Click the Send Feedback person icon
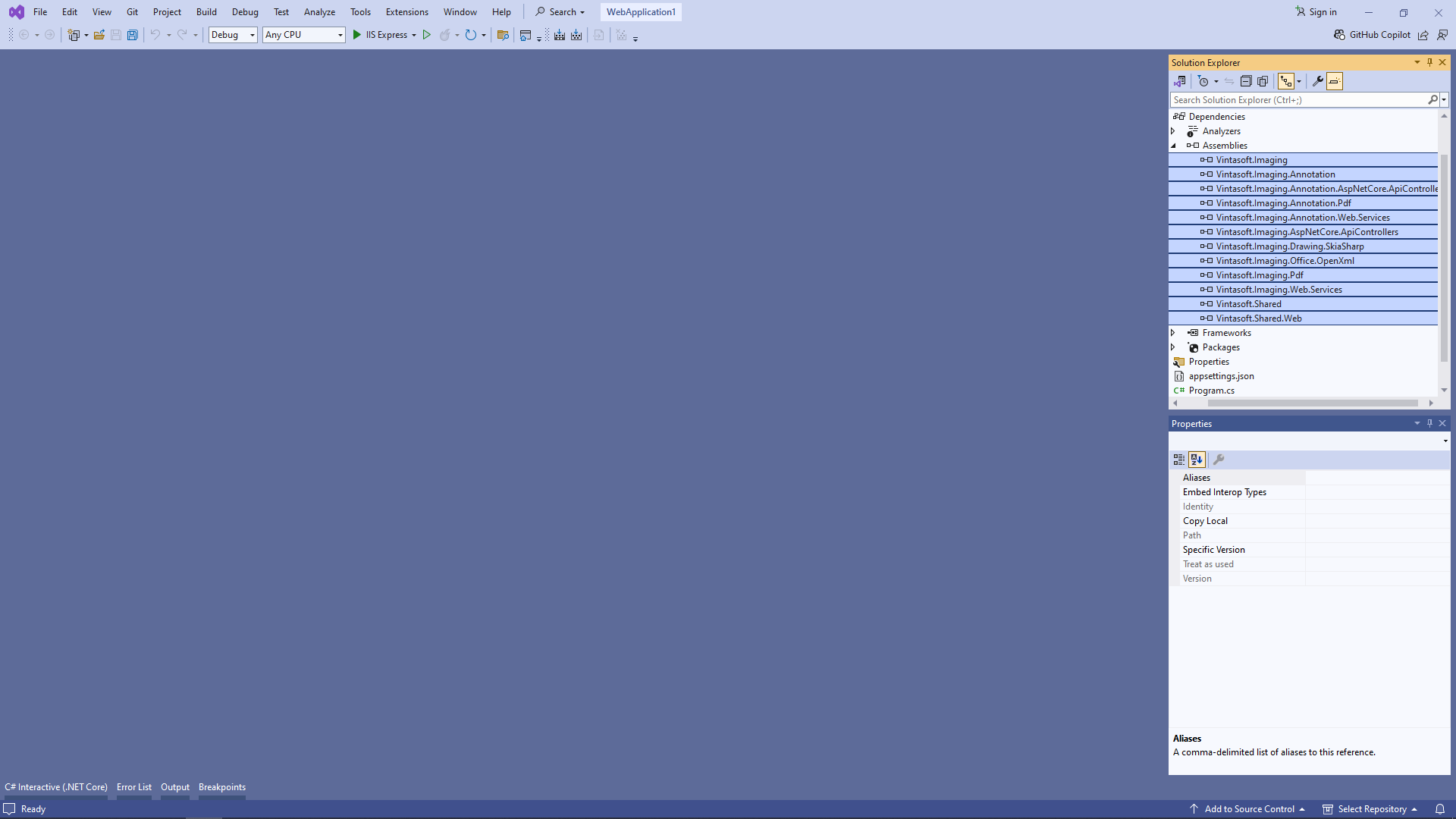Image resolution: width=1456 pixels, height=819 pixels. click(x=1442, y=35)
